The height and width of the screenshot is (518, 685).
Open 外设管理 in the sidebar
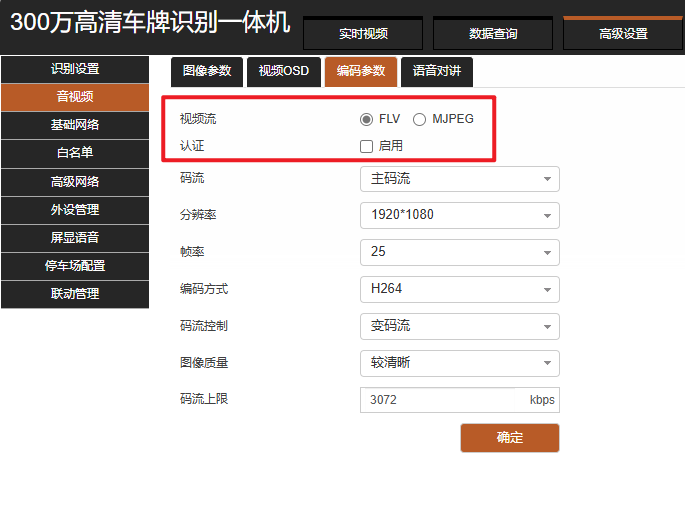click(75, 210)
